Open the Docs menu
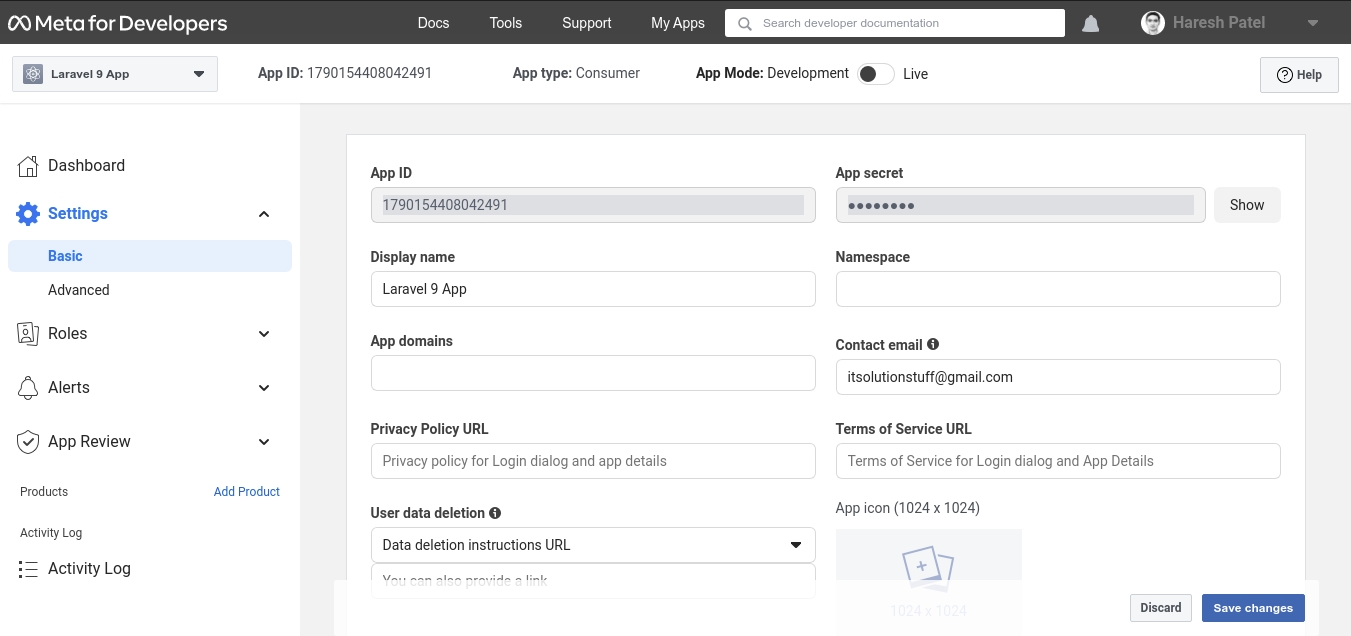Screen dimensions: 1351x636 (x=433, y=23)
